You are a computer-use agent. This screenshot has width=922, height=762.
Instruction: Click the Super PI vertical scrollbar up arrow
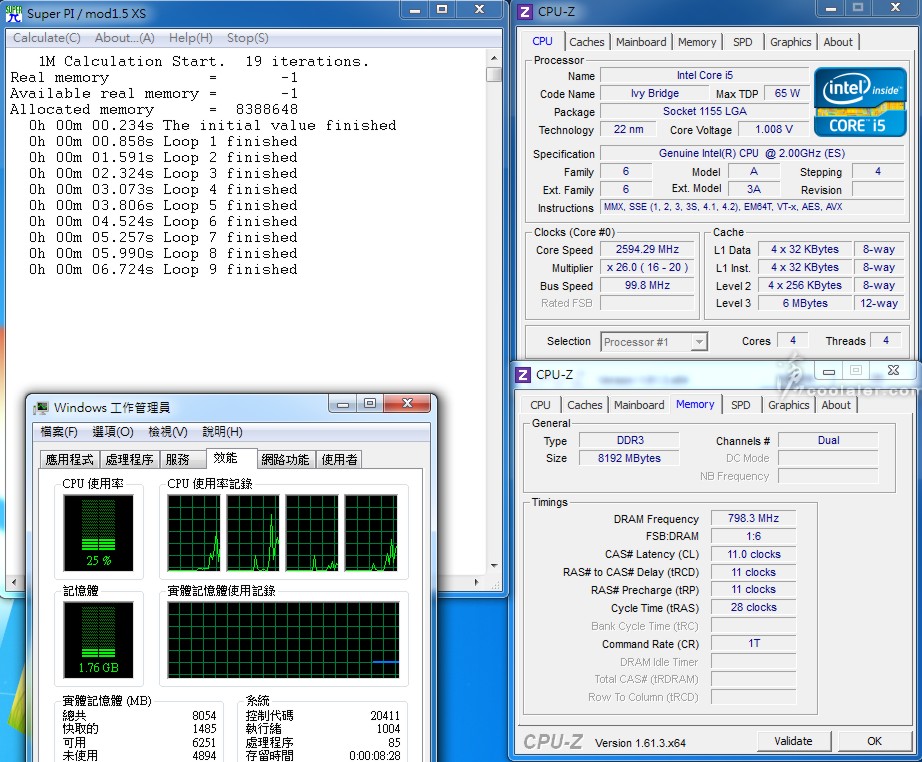494,58
